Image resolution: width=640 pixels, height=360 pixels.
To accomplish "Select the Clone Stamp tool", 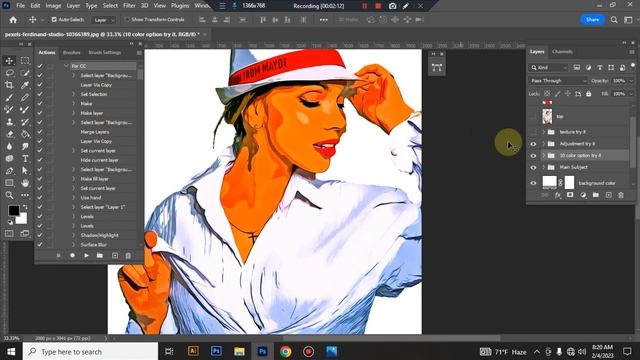I will [9, 122].
